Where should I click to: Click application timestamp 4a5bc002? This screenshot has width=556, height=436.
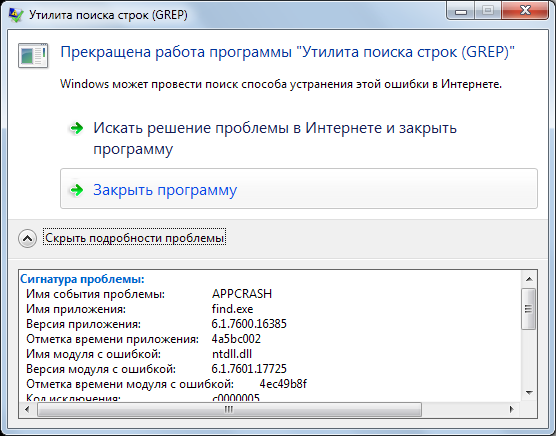tap(236, 339)
